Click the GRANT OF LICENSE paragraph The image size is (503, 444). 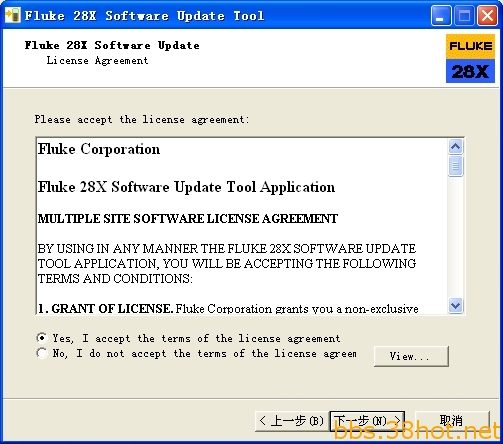pyautogui.click(x=228, y=308)
